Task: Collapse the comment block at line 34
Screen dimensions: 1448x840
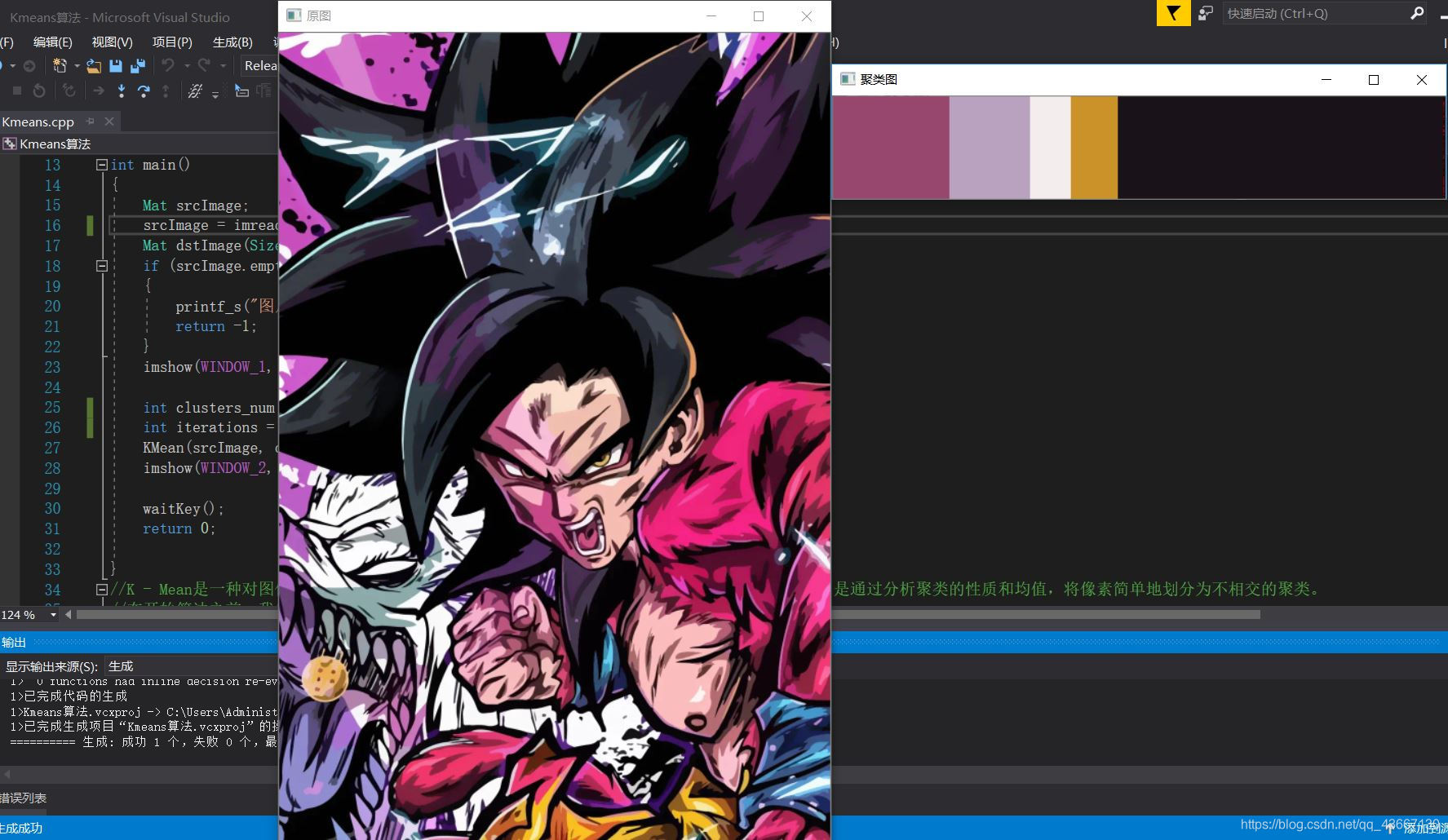Action: pos(102,589)
